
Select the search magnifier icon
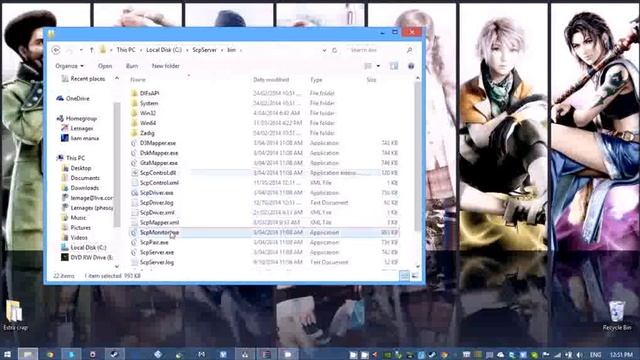pyautogui.click(x=409, y=50)
